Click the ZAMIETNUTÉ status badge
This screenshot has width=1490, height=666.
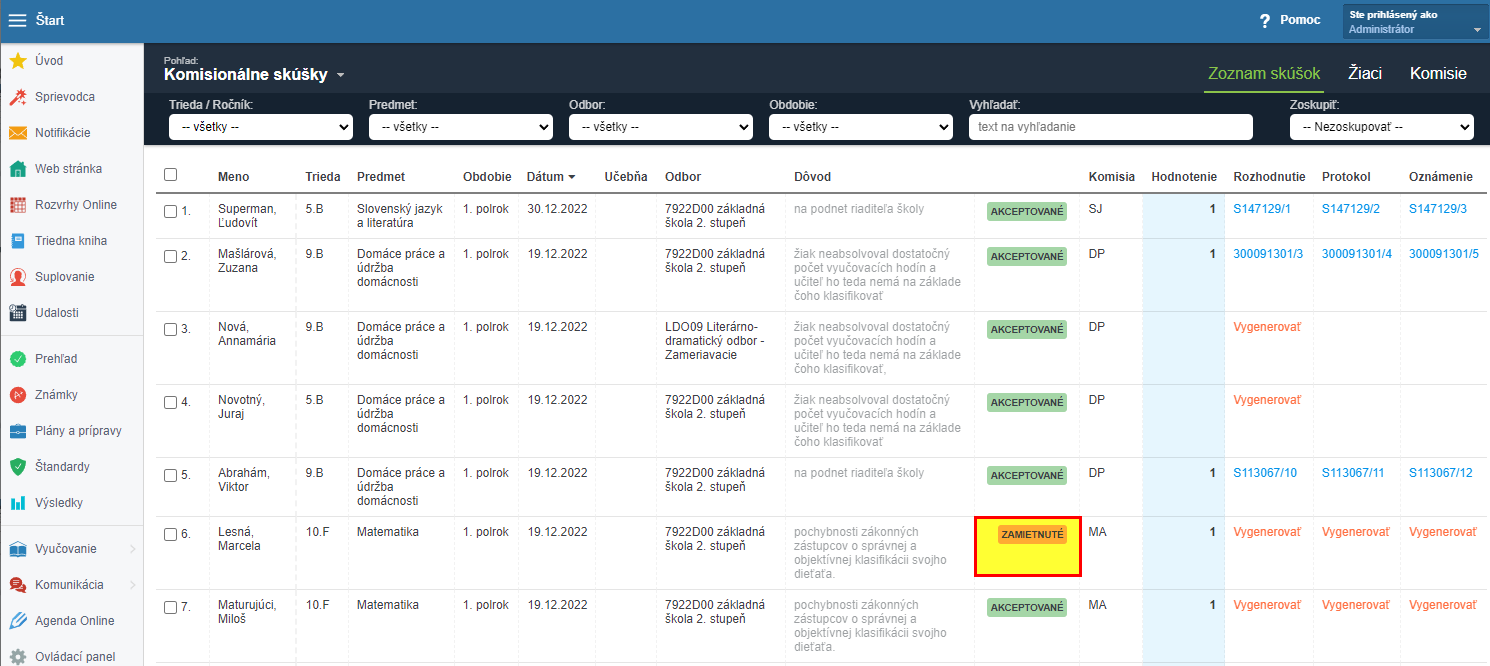tap(1031, 535)
